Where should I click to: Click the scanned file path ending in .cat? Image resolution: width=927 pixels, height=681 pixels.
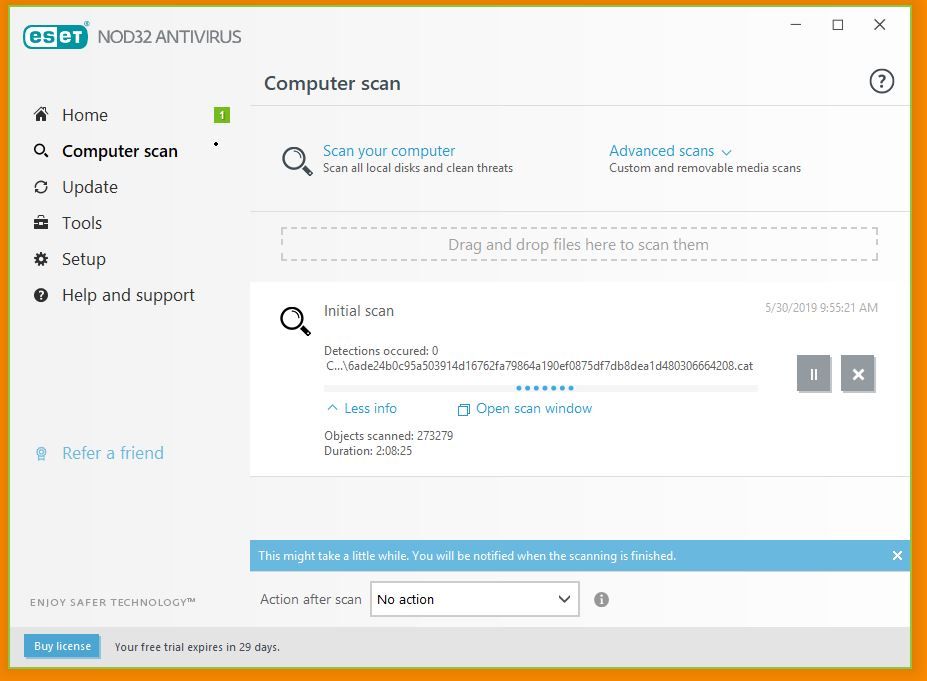[540, 366]
